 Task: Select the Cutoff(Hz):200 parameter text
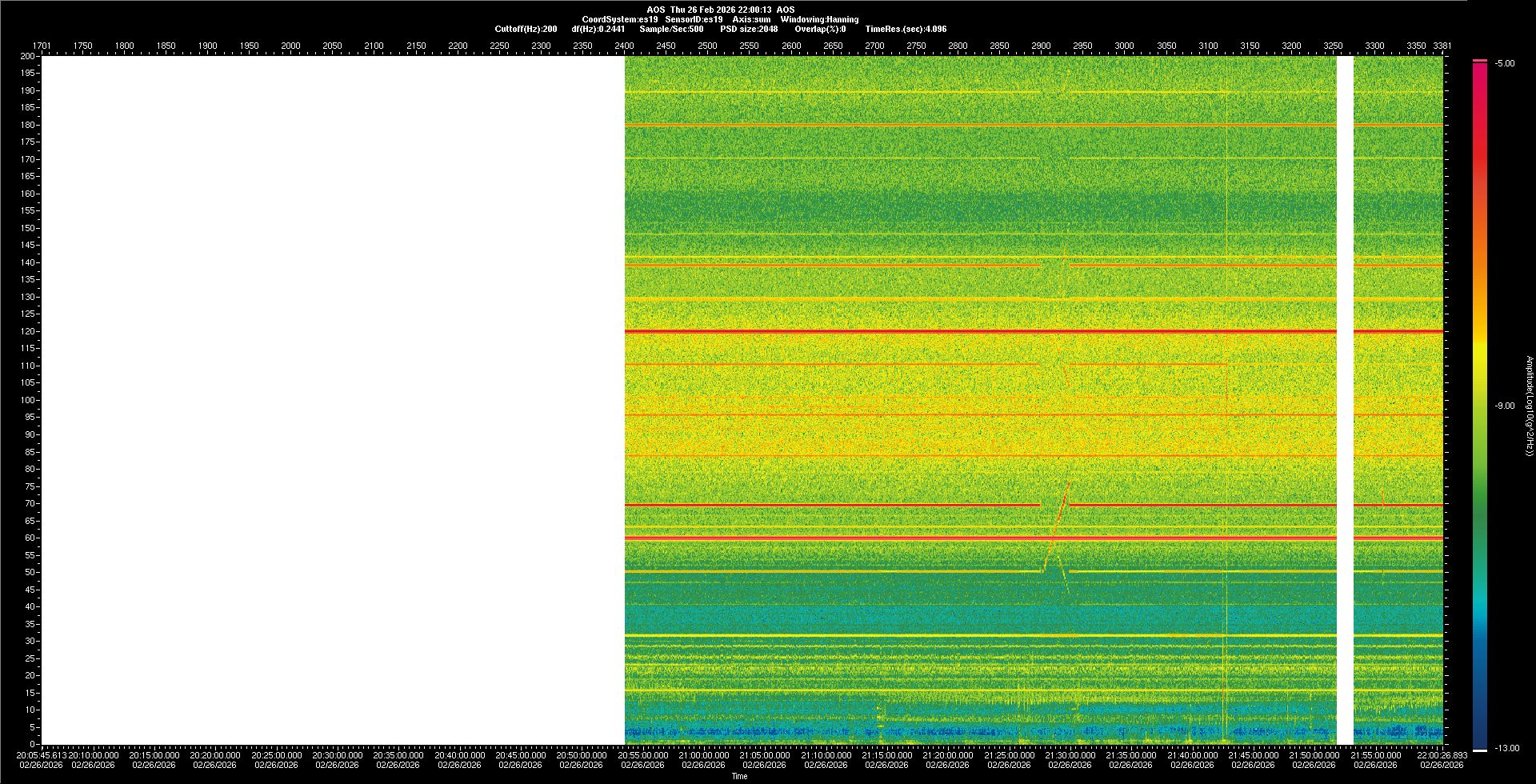(526, 29)
